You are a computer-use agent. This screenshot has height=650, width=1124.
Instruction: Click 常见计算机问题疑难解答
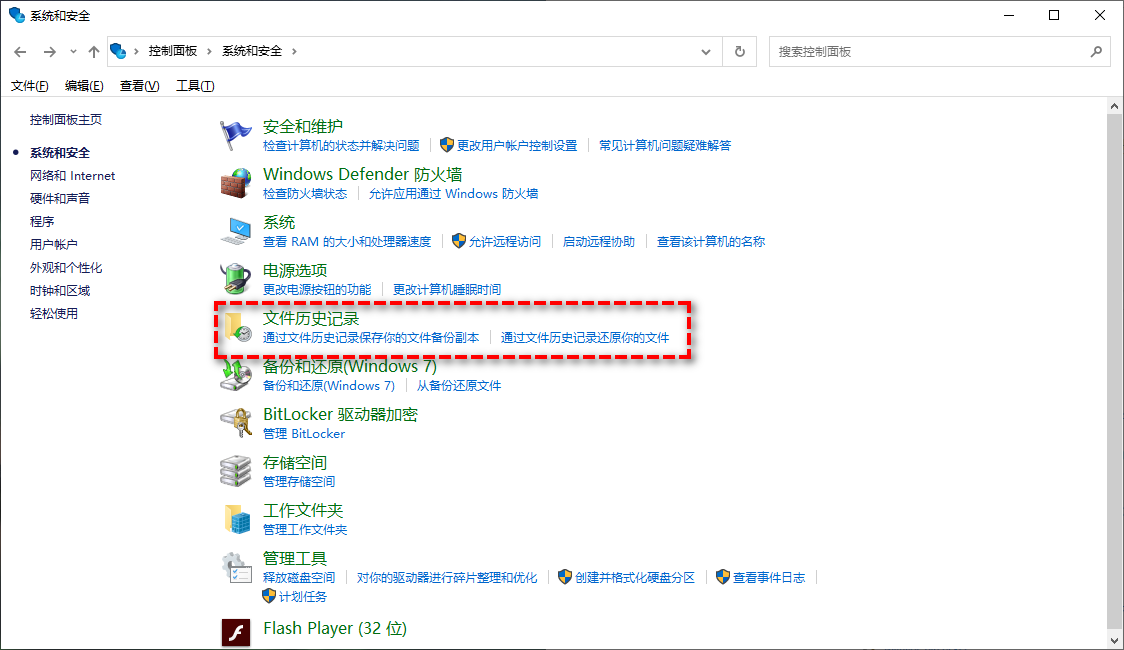click(x=665, y=145)
